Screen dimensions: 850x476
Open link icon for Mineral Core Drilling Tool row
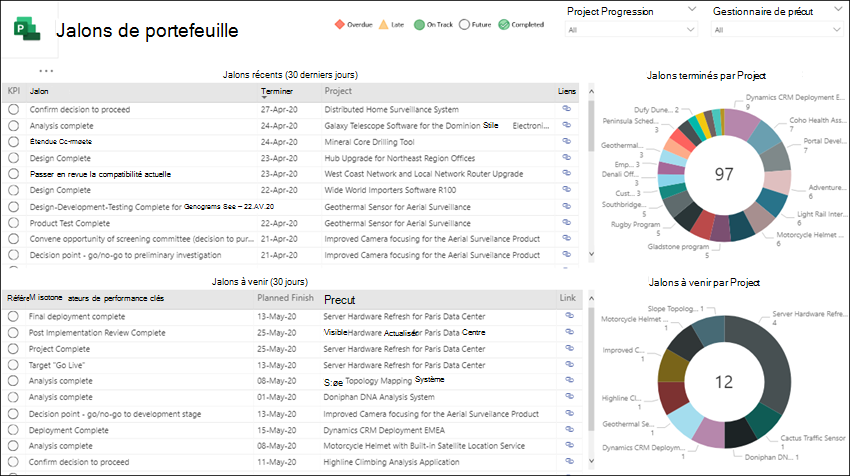click(566, 141)
